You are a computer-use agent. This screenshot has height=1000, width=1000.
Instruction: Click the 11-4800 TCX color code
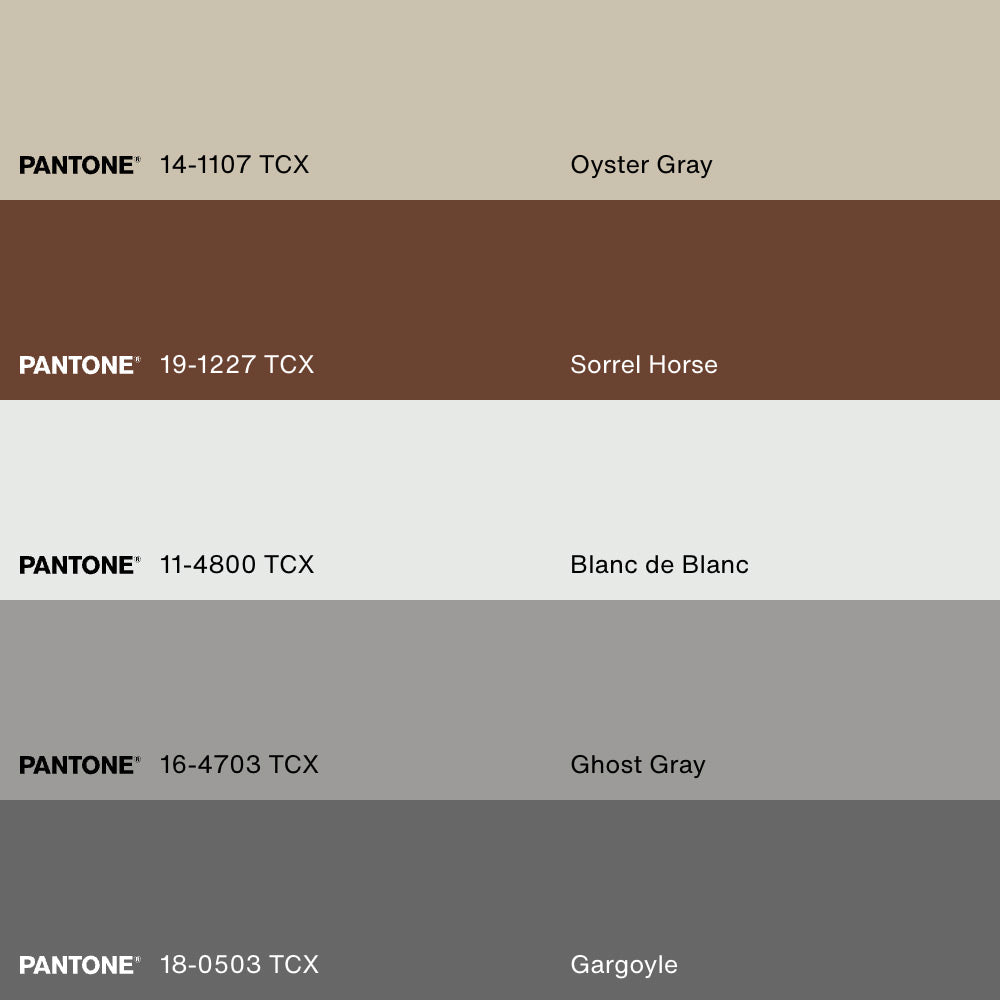[237, 565]
